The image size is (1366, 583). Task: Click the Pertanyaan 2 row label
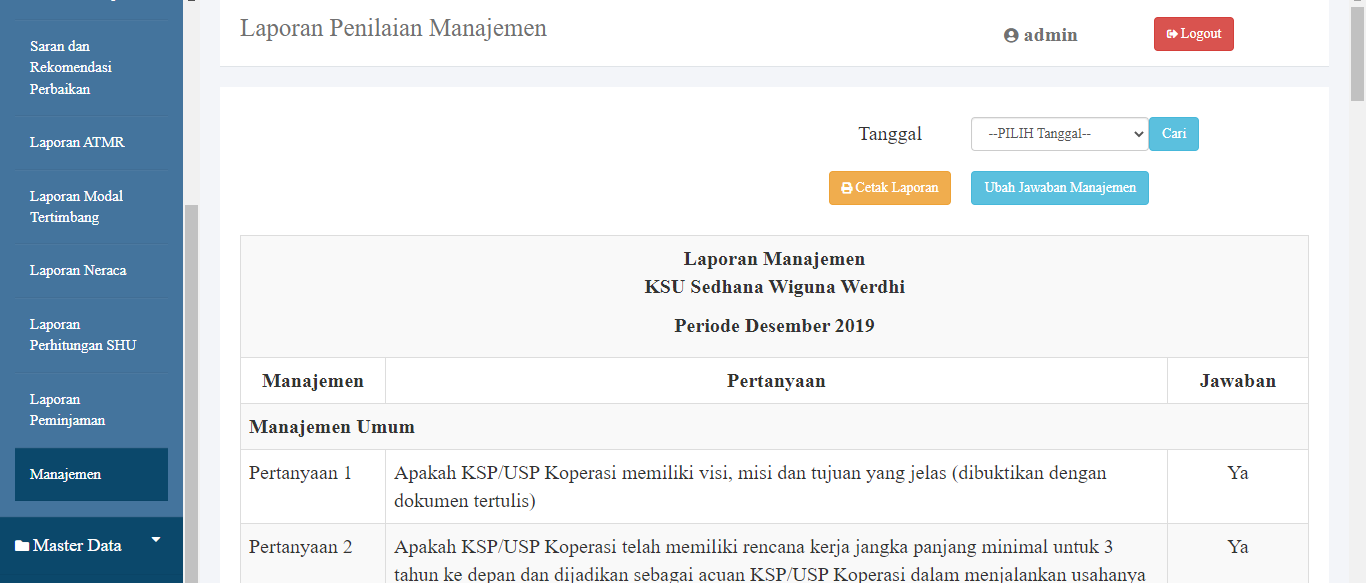pos(300,547)
